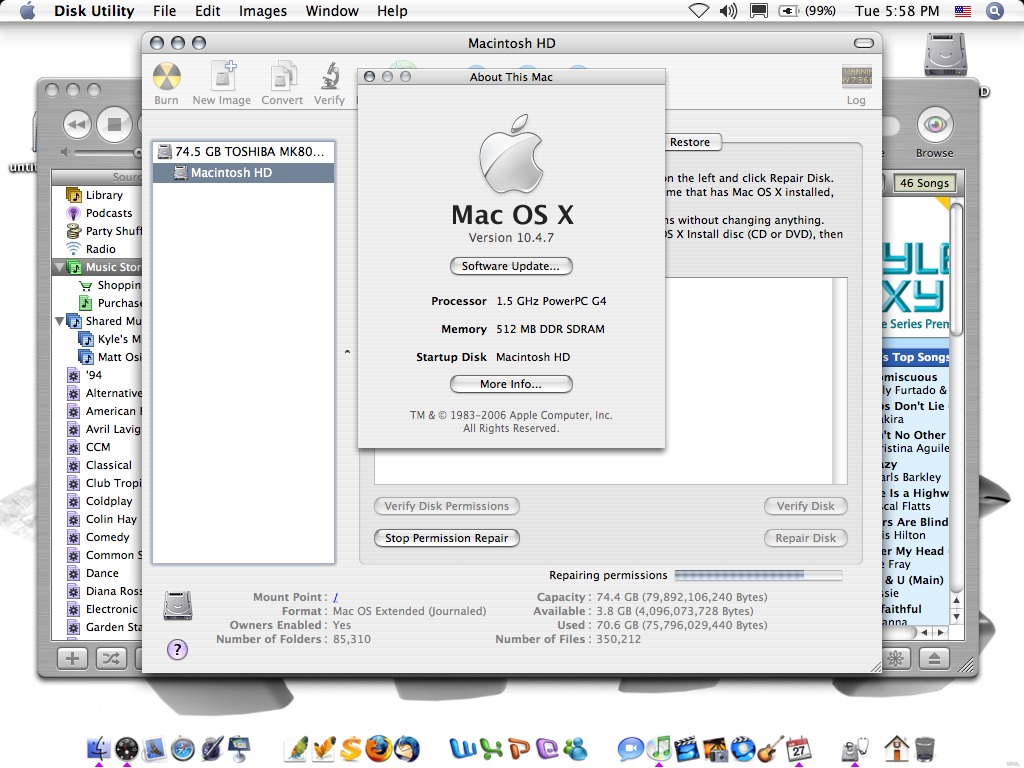Viewport: 1024px width, 768px height.
Task: Toggle shuffle in iTunes bottom bar
Action: 111,658
